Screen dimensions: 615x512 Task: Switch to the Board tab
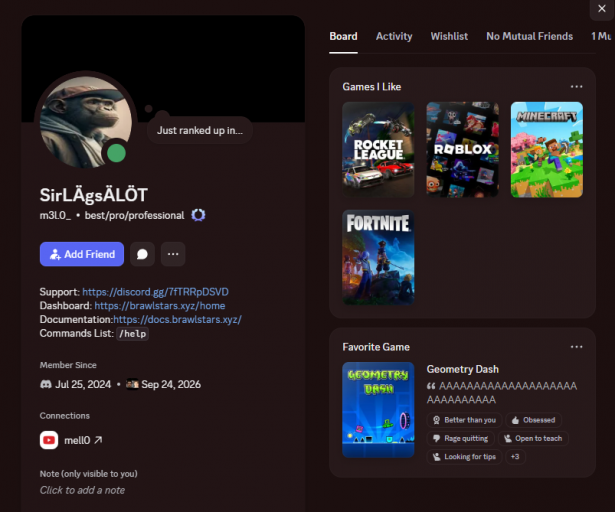pos(343,36)
